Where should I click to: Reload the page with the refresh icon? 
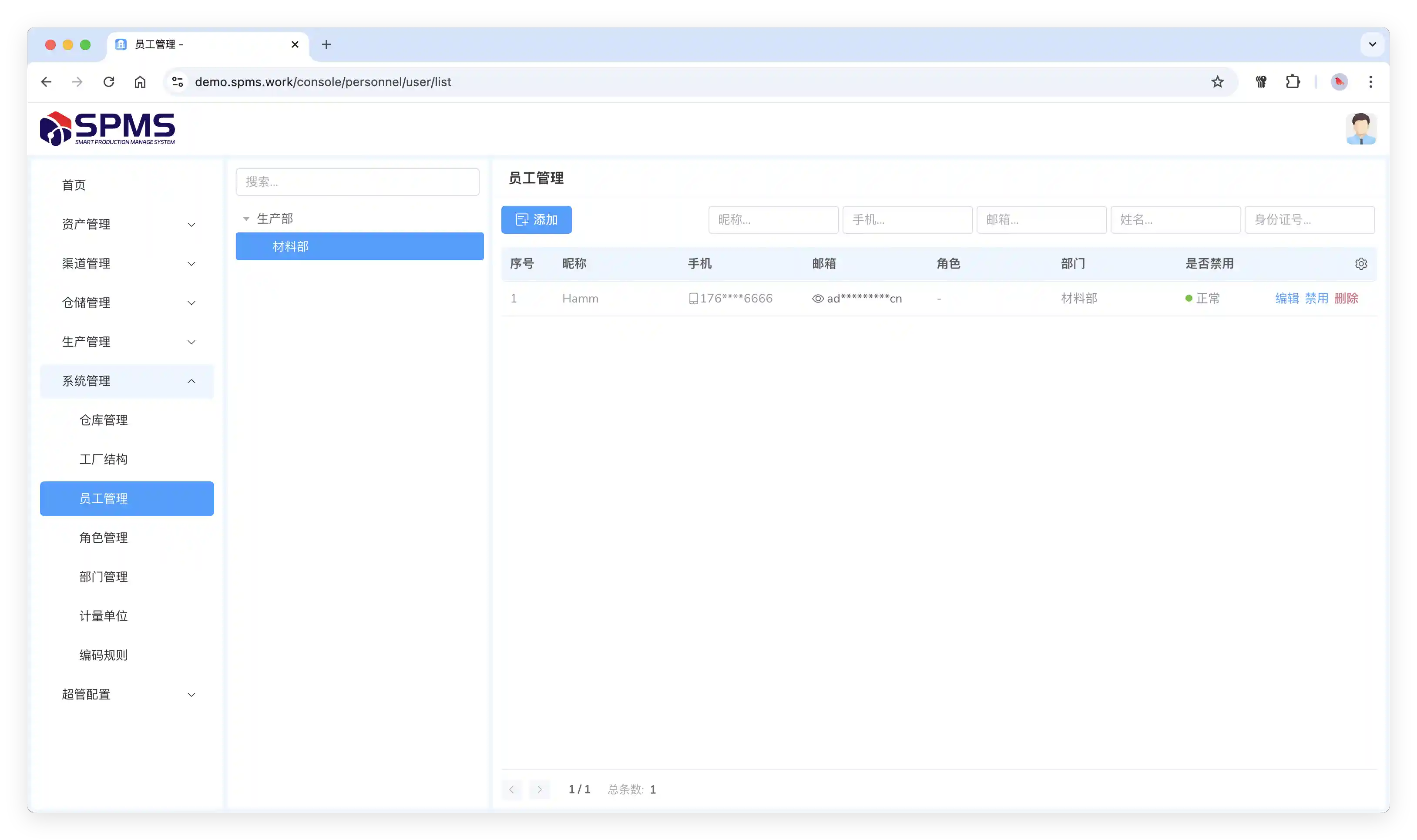pos(109,82)
